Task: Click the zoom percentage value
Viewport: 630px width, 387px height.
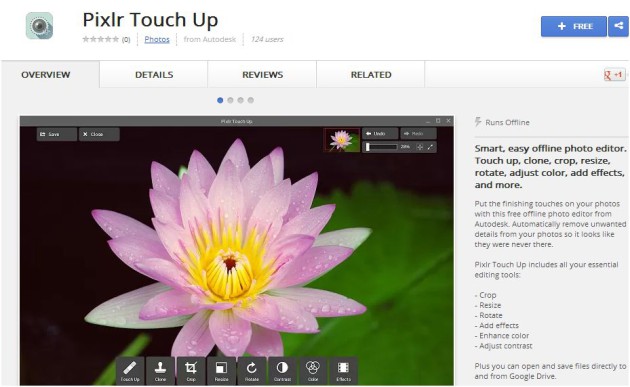Action: pyautogui.click(x=405, y=147)
